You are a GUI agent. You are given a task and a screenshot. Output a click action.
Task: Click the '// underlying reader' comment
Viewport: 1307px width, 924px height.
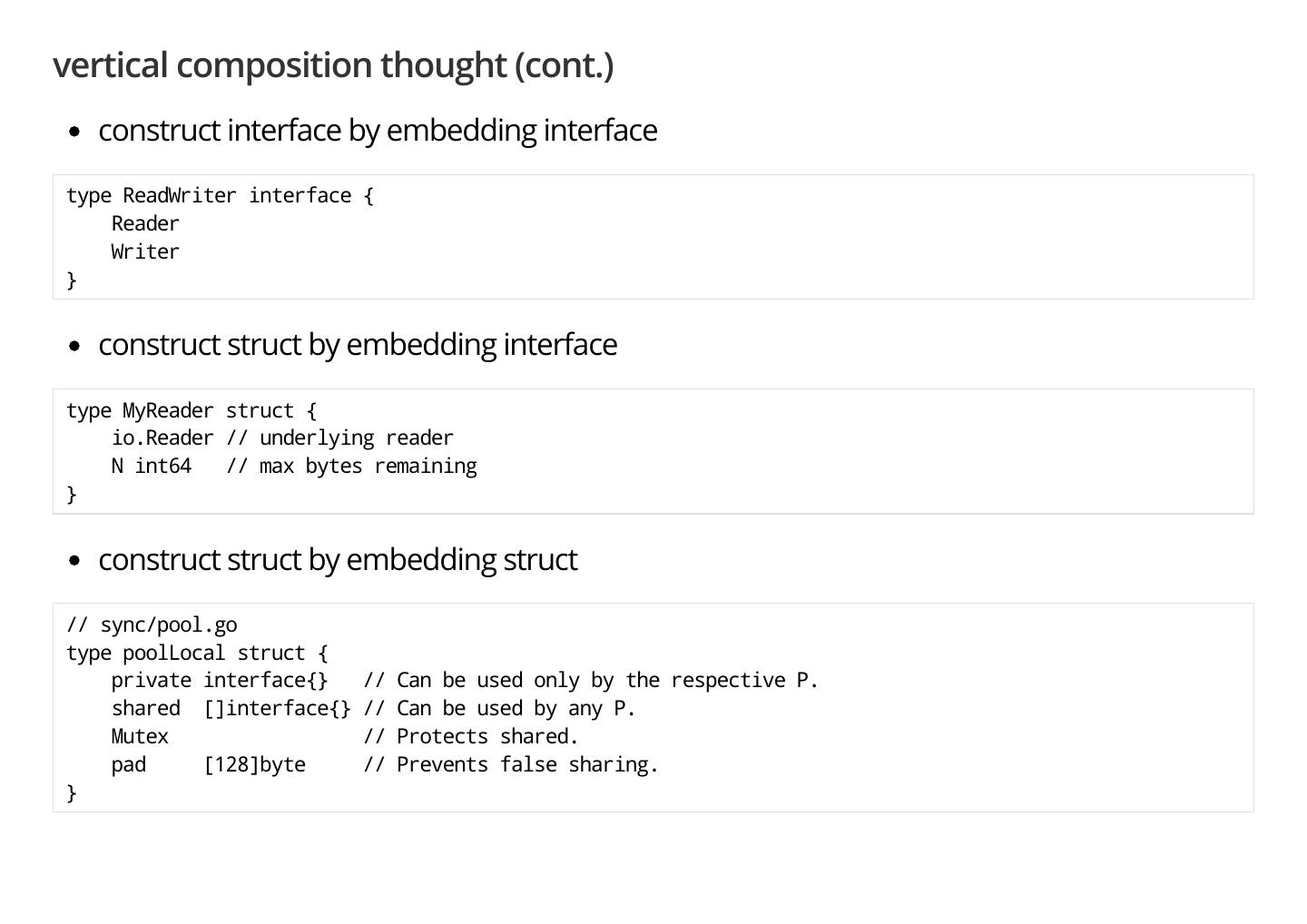pyautogui.click(x=339, y=438)
